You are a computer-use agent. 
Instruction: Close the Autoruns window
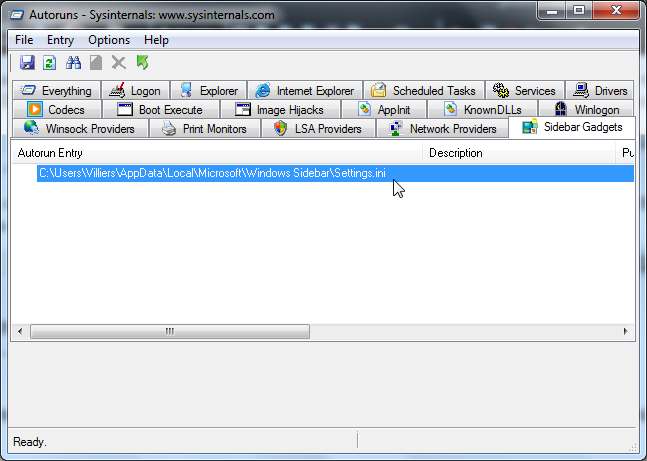click(616, 11)
